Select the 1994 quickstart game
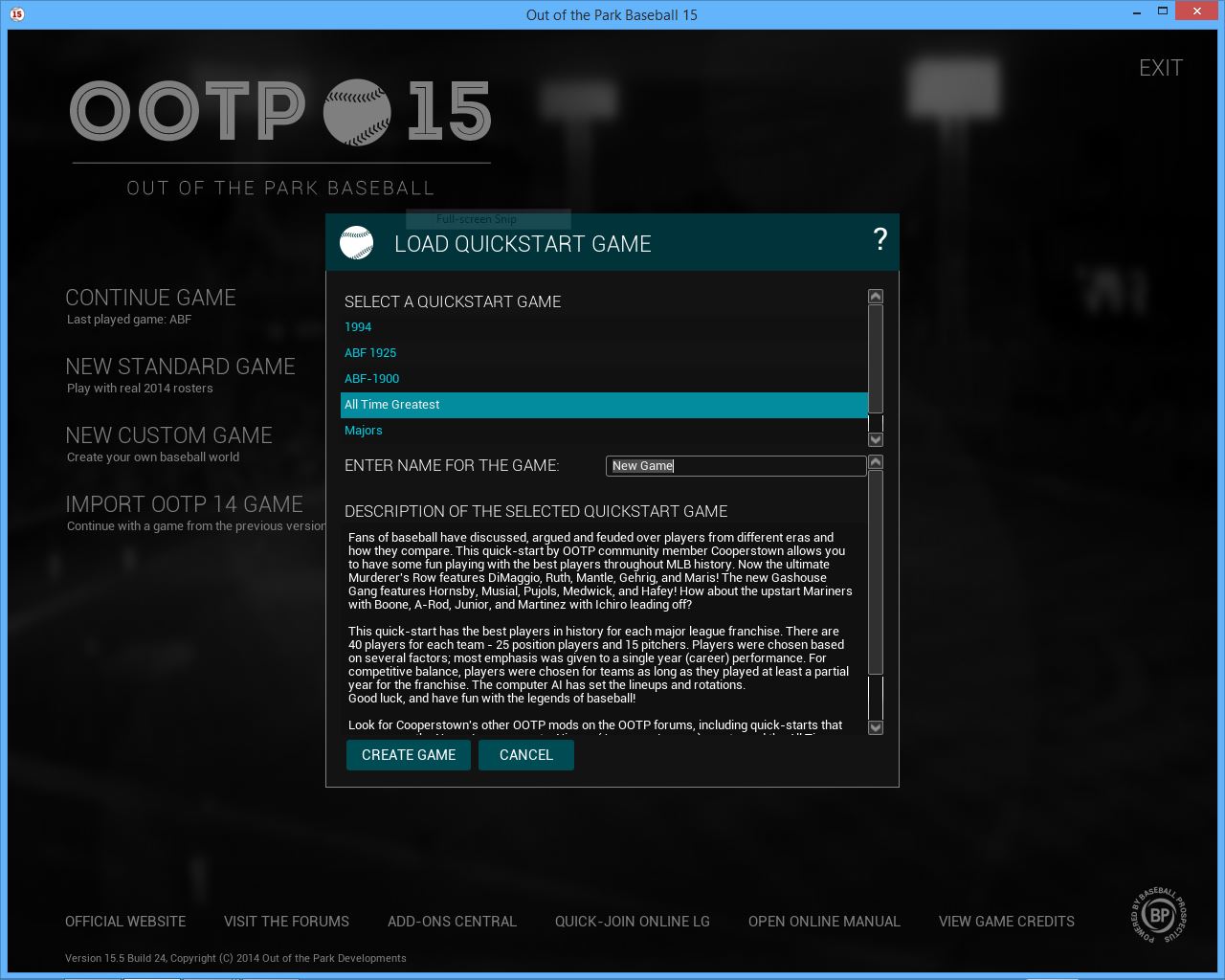 coord(358,327)
